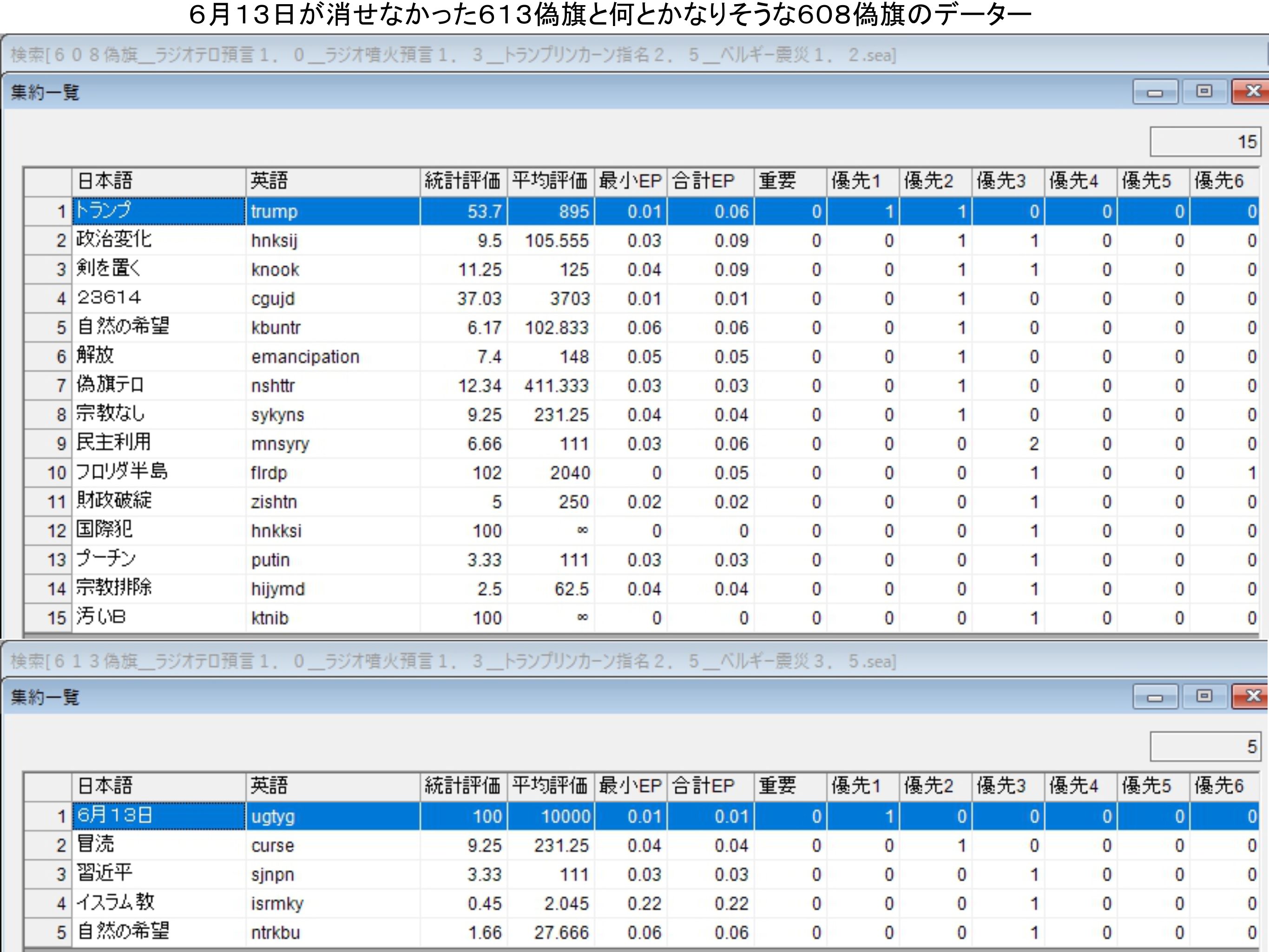This screenshot has width=1269, height=952.
Task: Click the 日本語 column header in upper table
Action: point(159,181)
